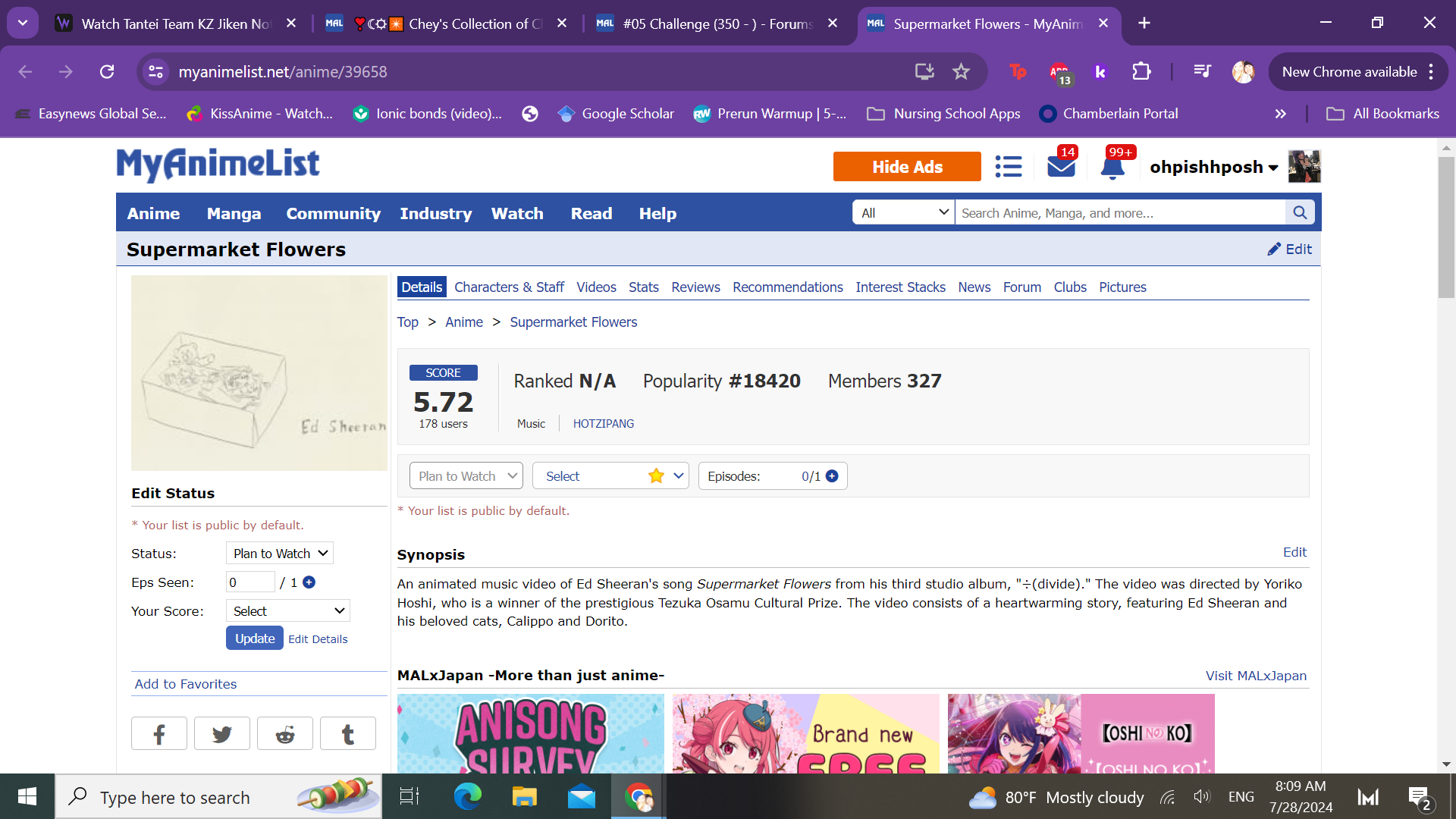Image resolution: width=1456 pixels, height=819 pixels.
Task: Open a new browser tab
Action: pos(1144,24)
